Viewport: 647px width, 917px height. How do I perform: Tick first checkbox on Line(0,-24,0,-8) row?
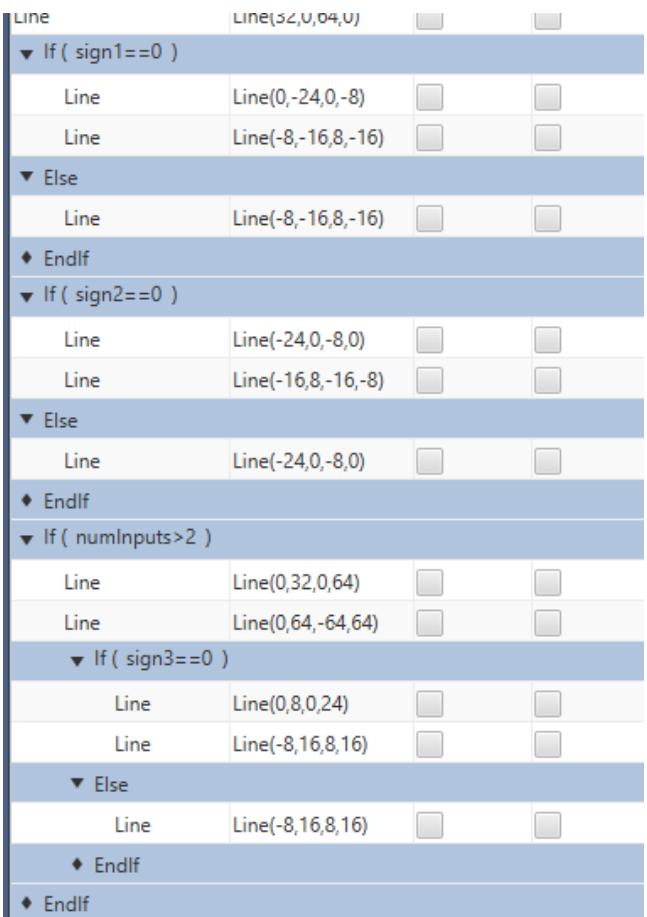[428, 97]
